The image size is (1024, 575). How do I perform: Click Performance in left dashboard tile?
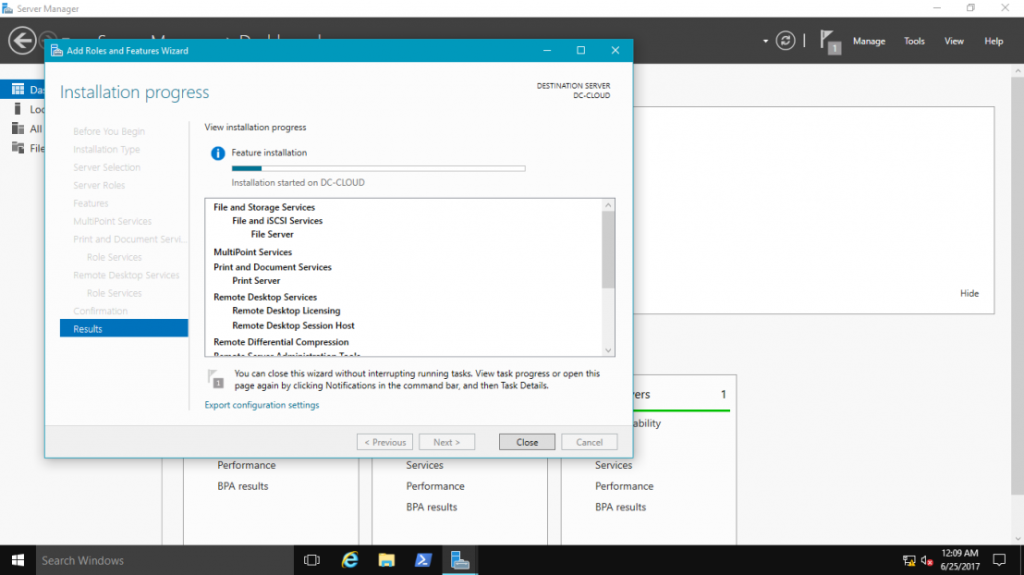coord(246,465)
